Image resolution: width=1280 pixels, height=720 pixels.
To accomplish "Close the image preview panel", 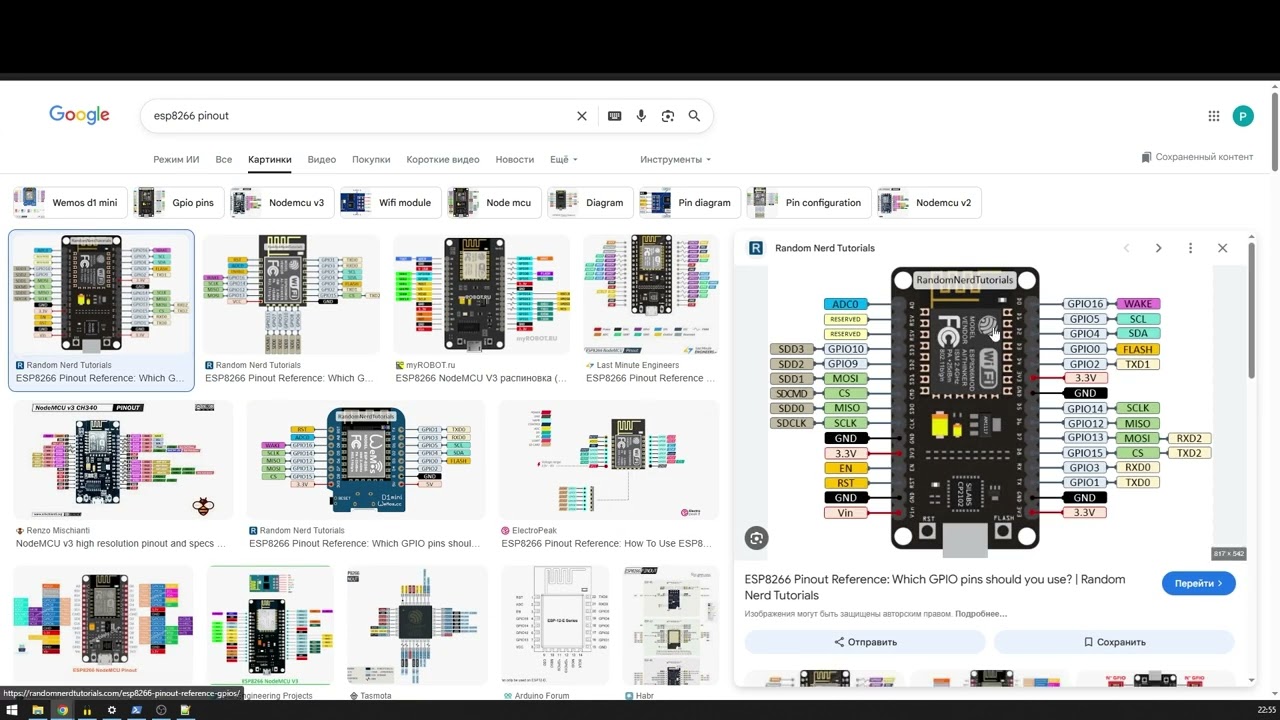I will pos(1222,248).
